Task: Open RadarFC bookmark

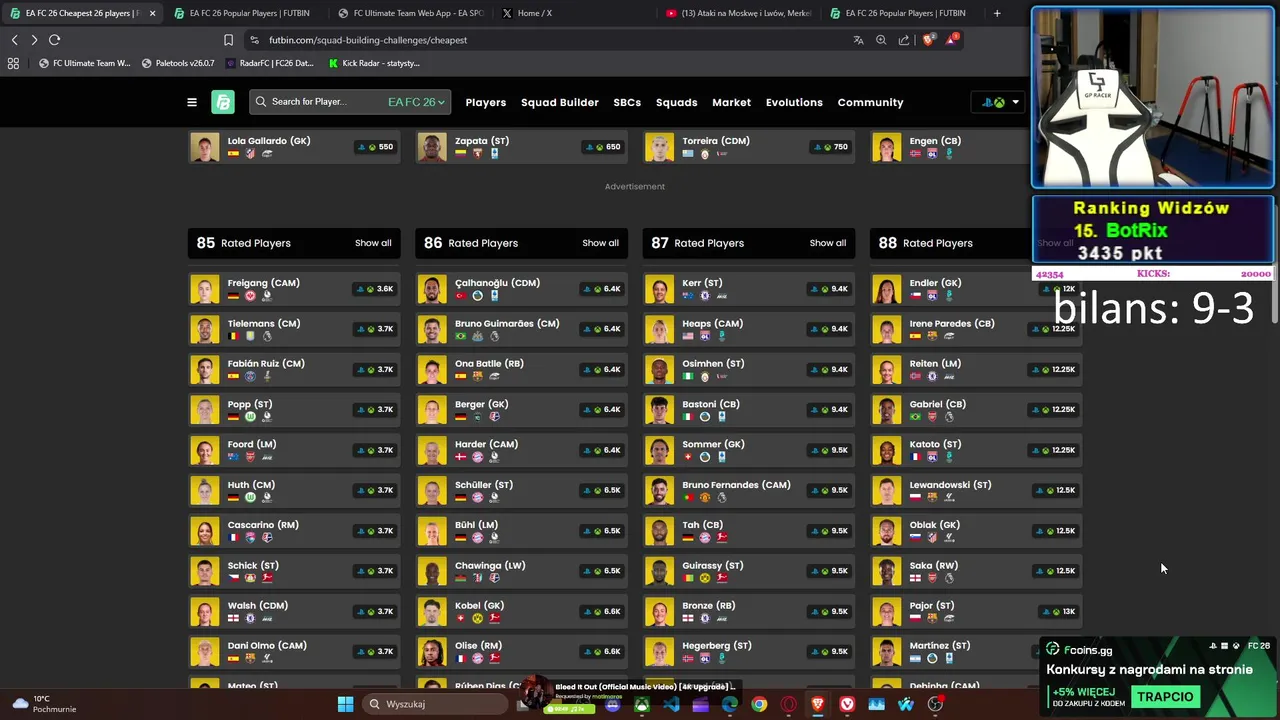Action: pyautogui.click(x=270, y=63)
